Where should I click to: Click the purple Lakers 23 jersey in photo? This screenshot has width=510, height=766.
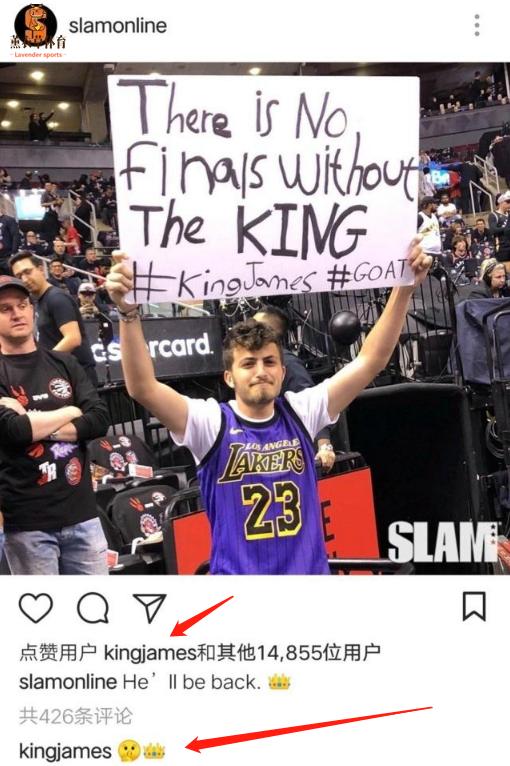[261, 489]
